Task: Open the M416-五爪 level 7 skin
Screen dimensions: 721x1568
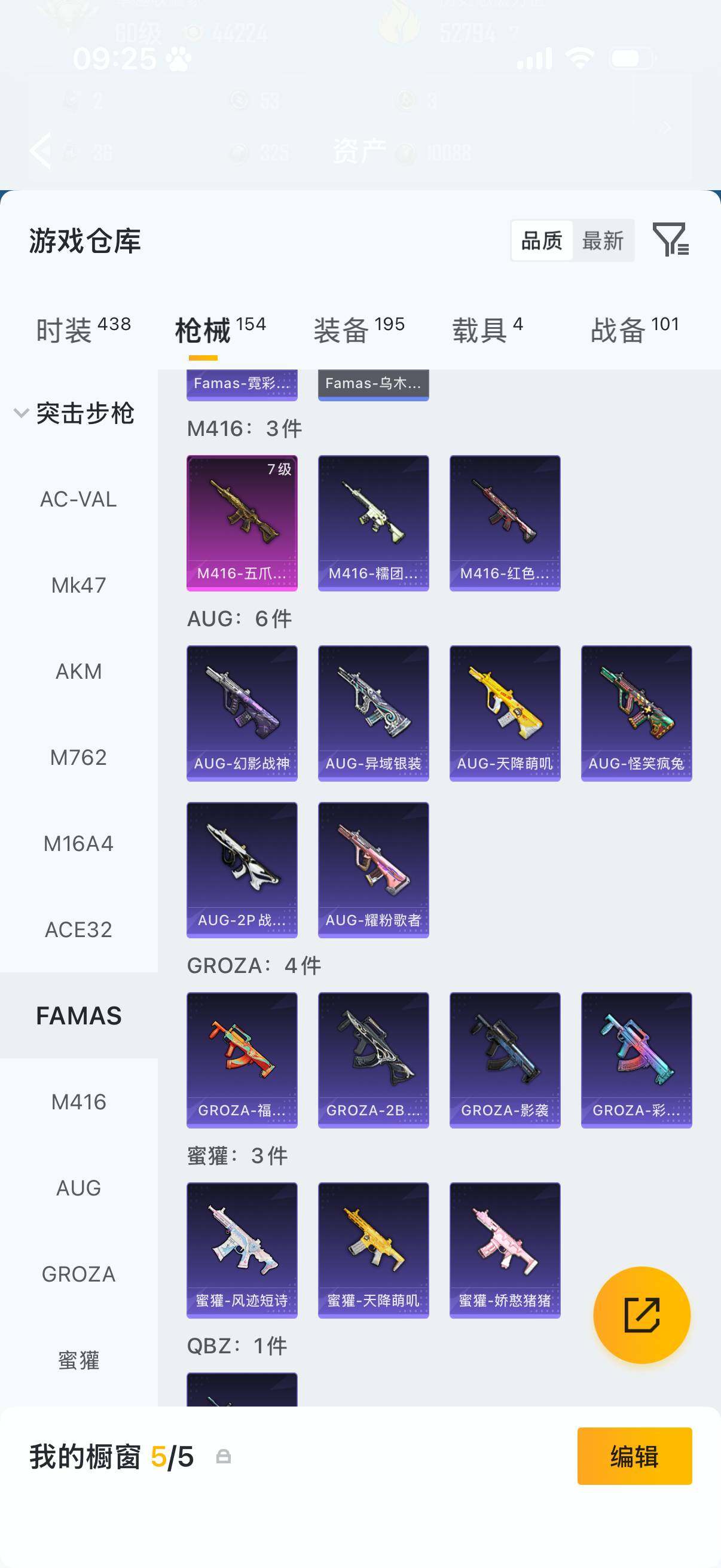Action: (x=242, y=523)
